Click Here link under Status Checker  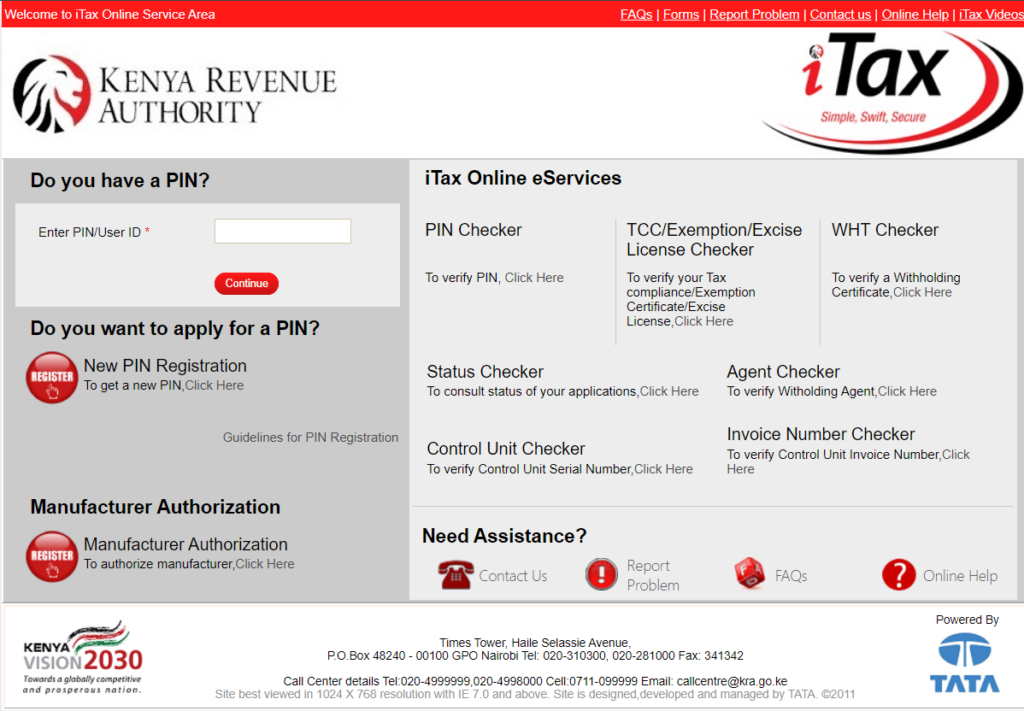click(669, 391)
